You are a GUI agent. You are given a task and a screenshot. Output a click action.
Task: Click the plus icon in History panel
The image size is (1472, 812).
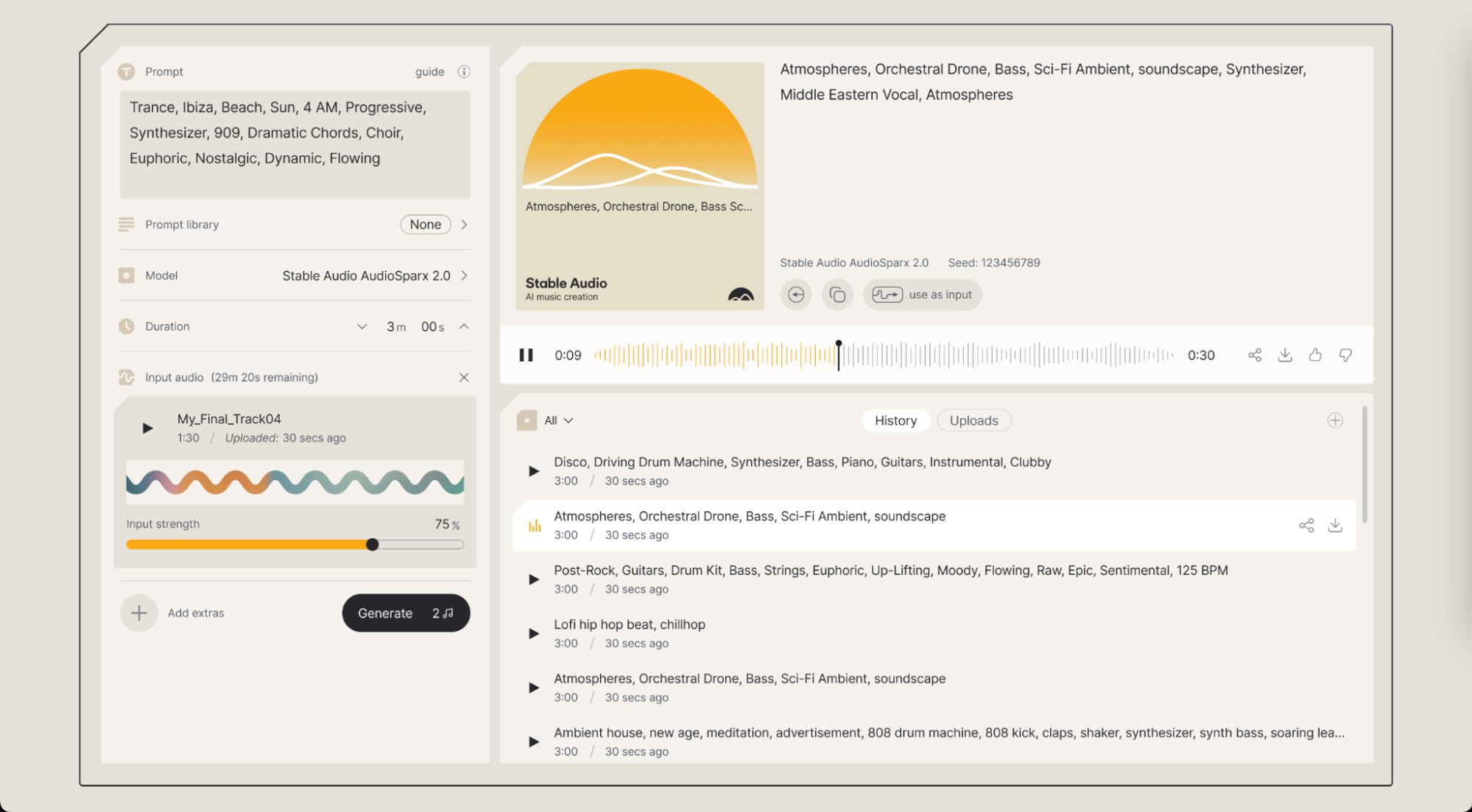(x=1334, y=420)
